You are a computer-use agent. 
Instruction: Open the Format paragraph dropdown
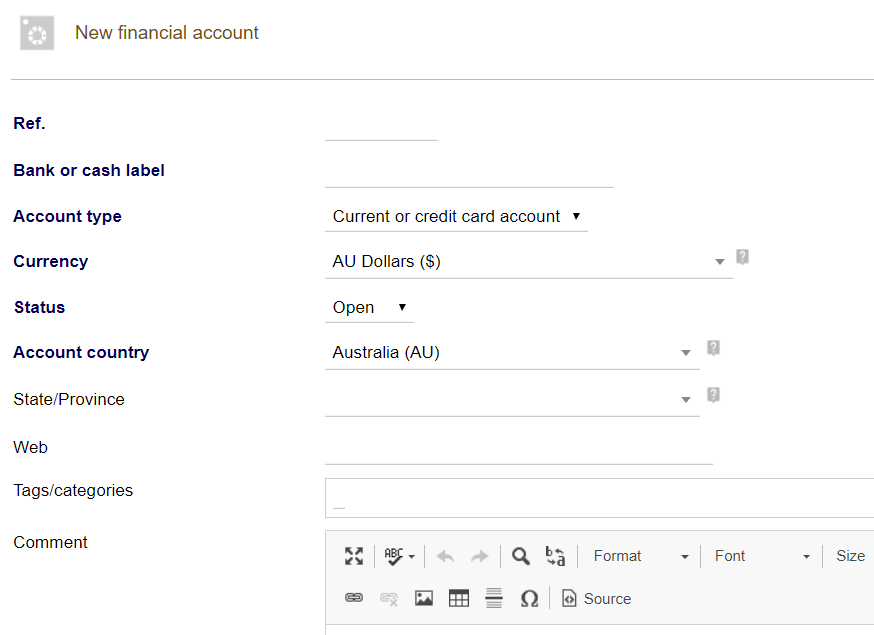pos(640,556)
